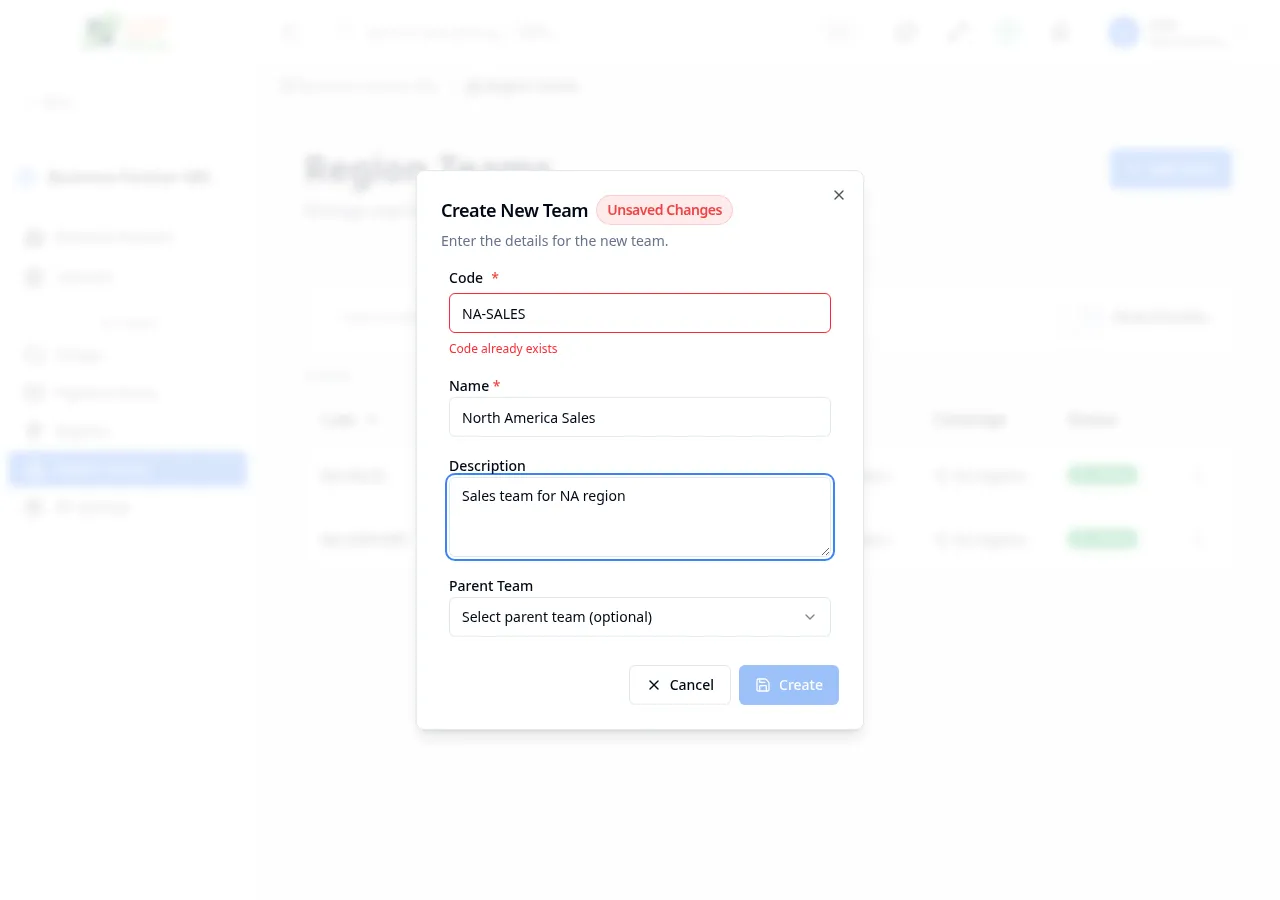
Task: Click the Cancel button in the dialog
Action: (x=680, y=685)
